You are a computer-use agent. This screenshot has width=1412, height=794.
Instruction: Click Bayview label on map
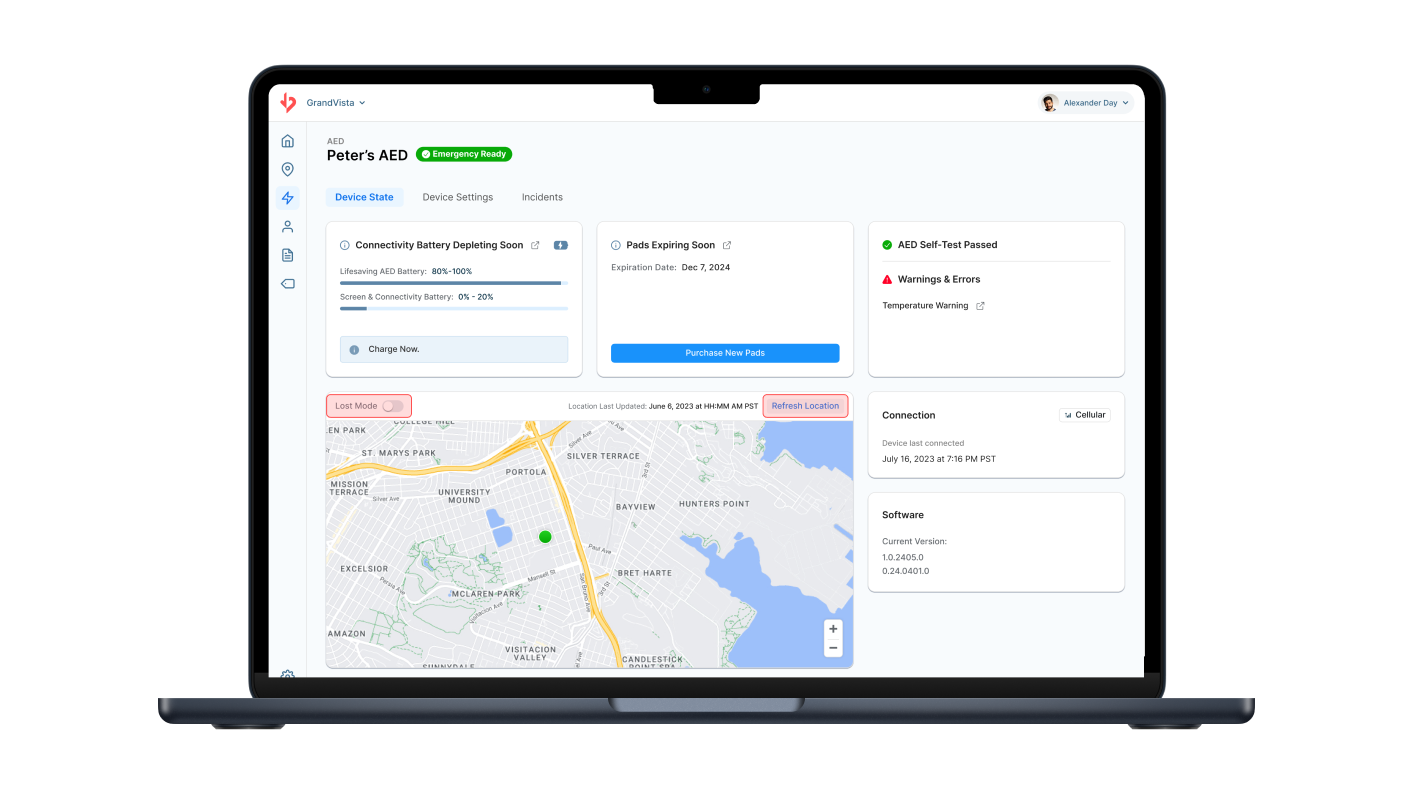(x=636, y=507)
